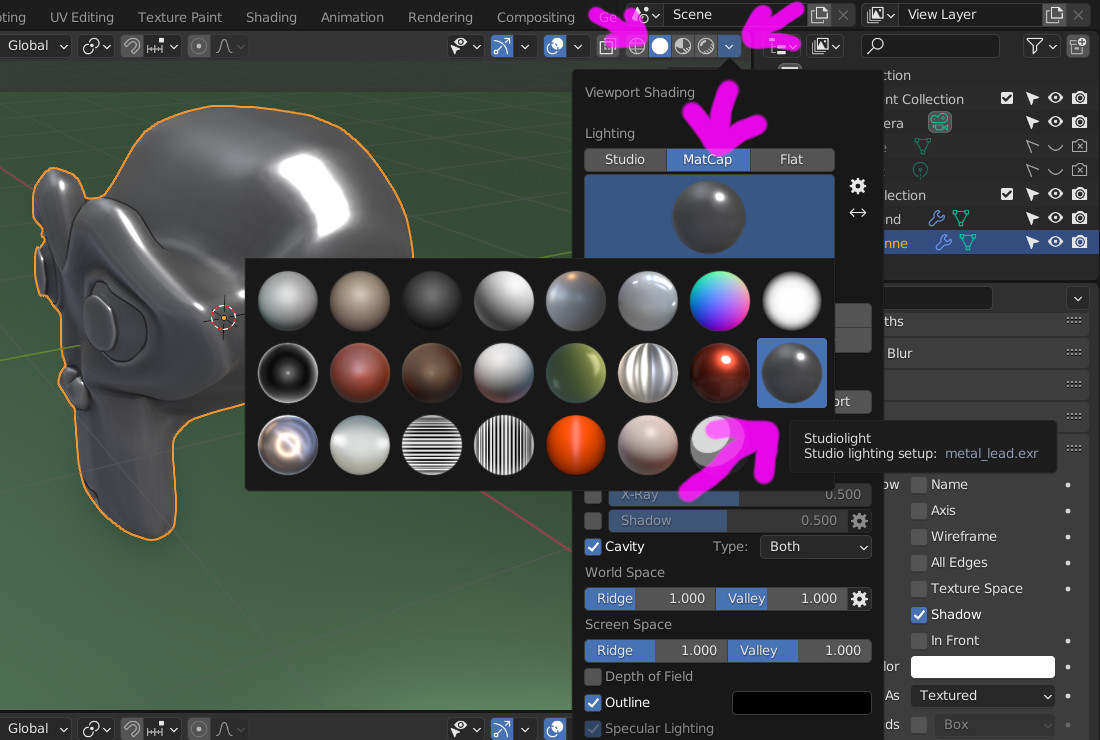Viewport: 1100px width, 740px height.
Task: Switch lighting to Studio
Action: pos(624,159)
